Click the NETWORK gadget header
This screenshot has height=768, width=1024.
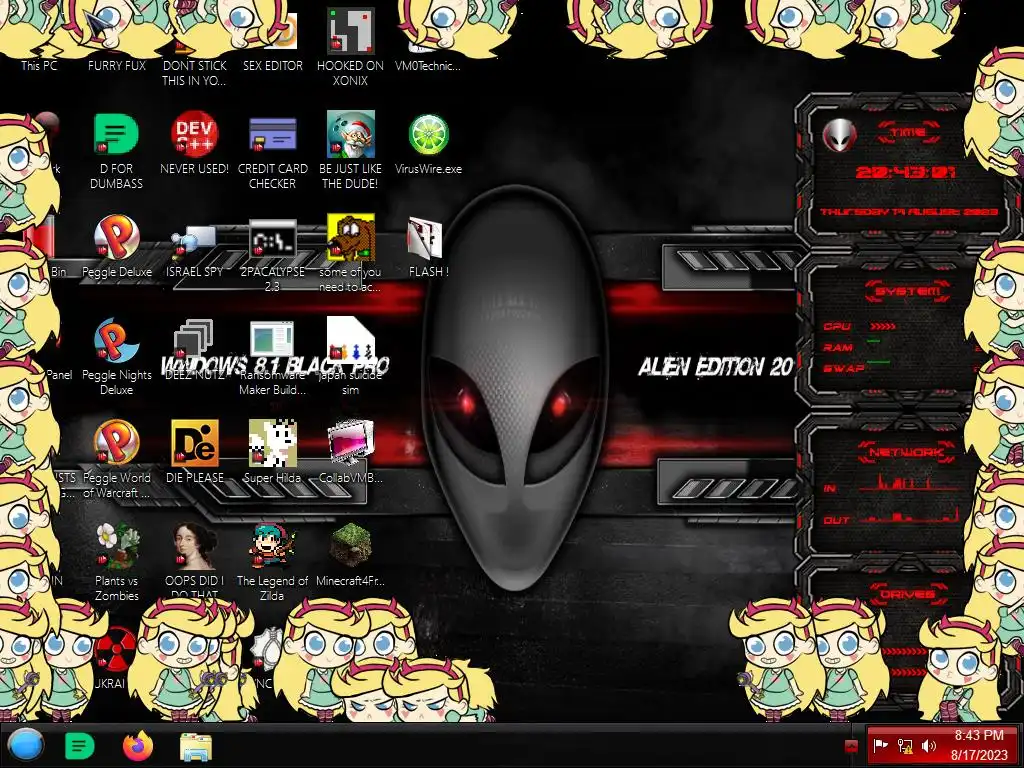907,452
